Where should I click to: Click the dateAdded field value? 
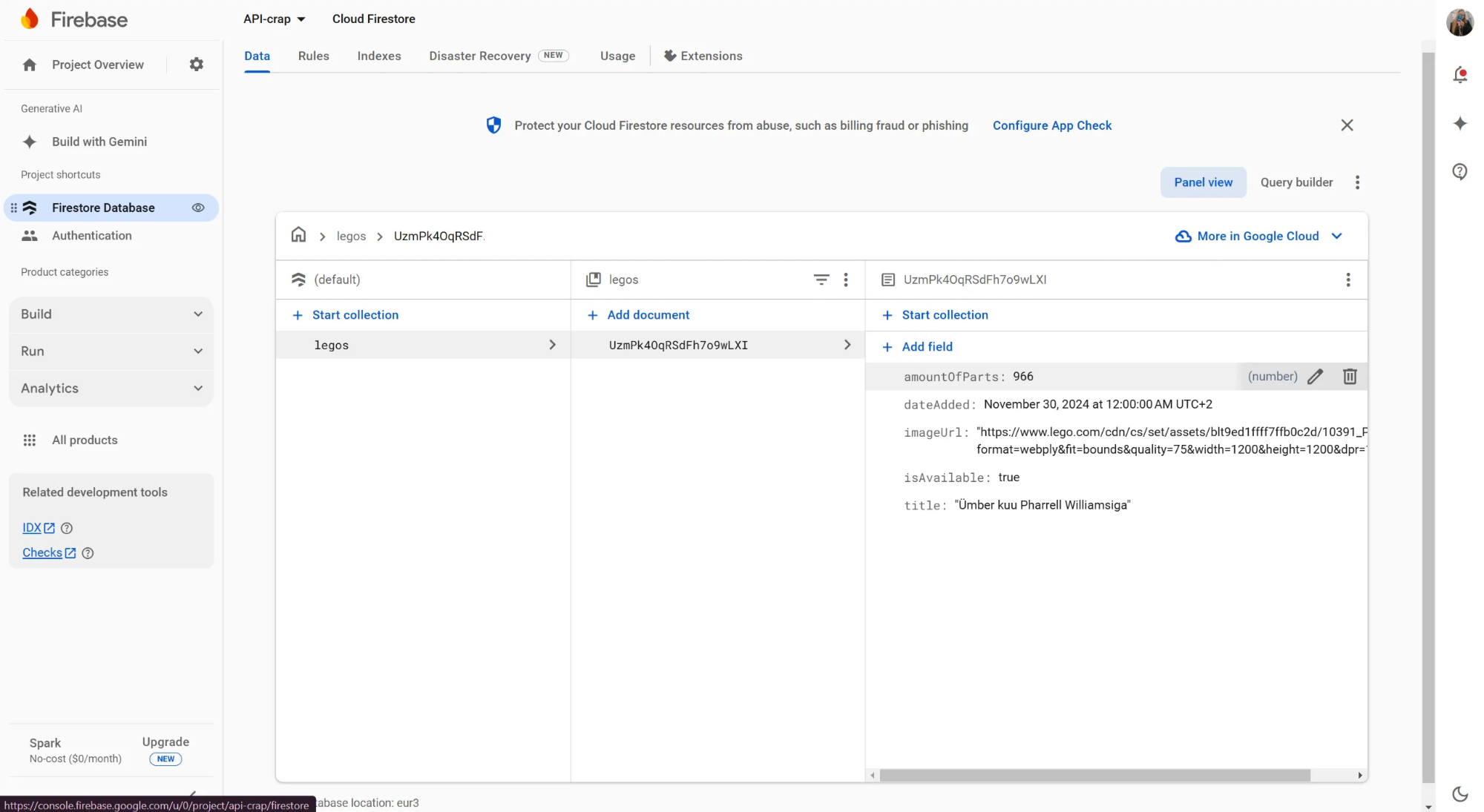[1097, 405]
